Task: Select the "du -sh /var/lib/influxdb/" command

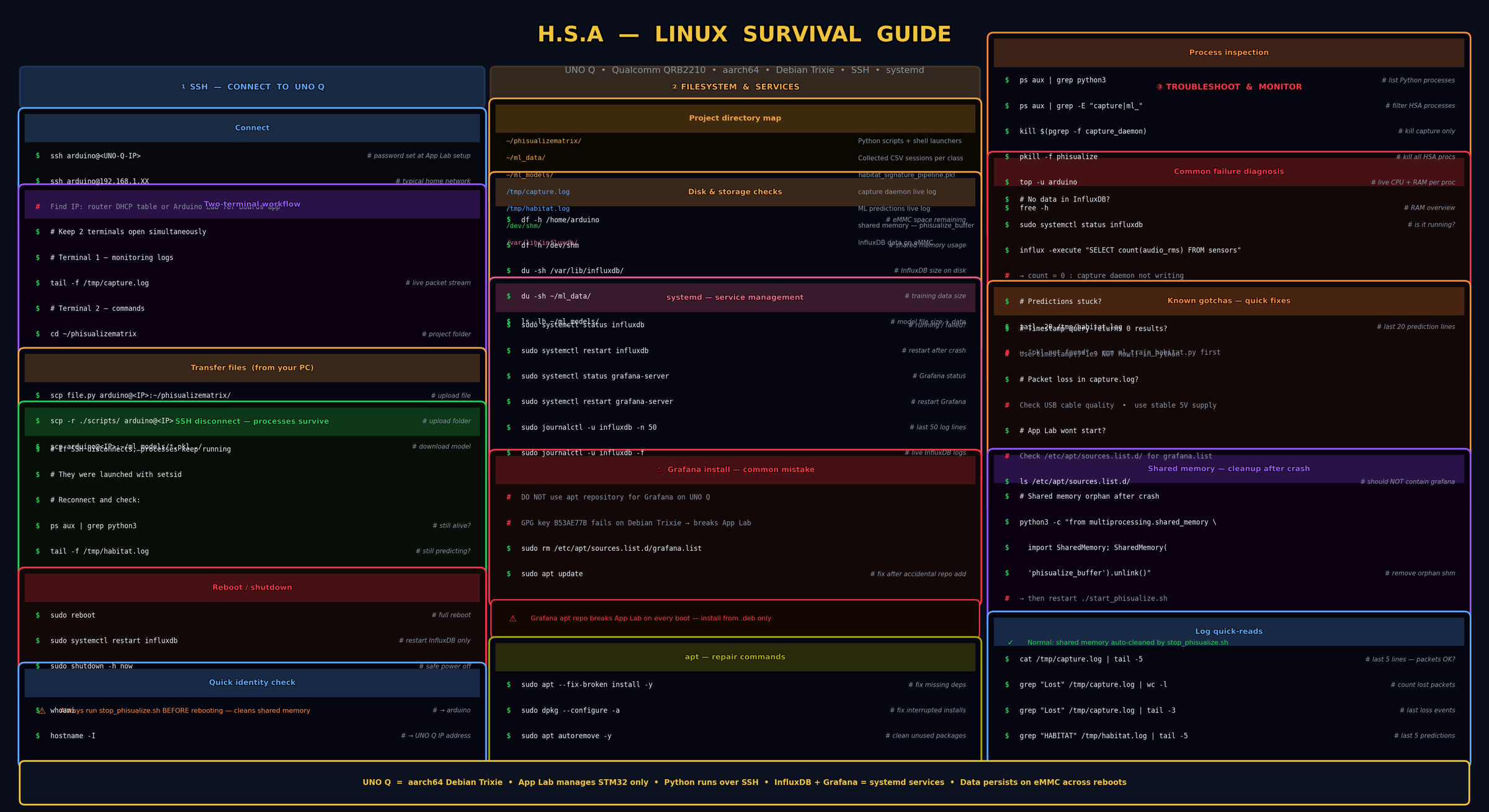Action: point(573,270)
